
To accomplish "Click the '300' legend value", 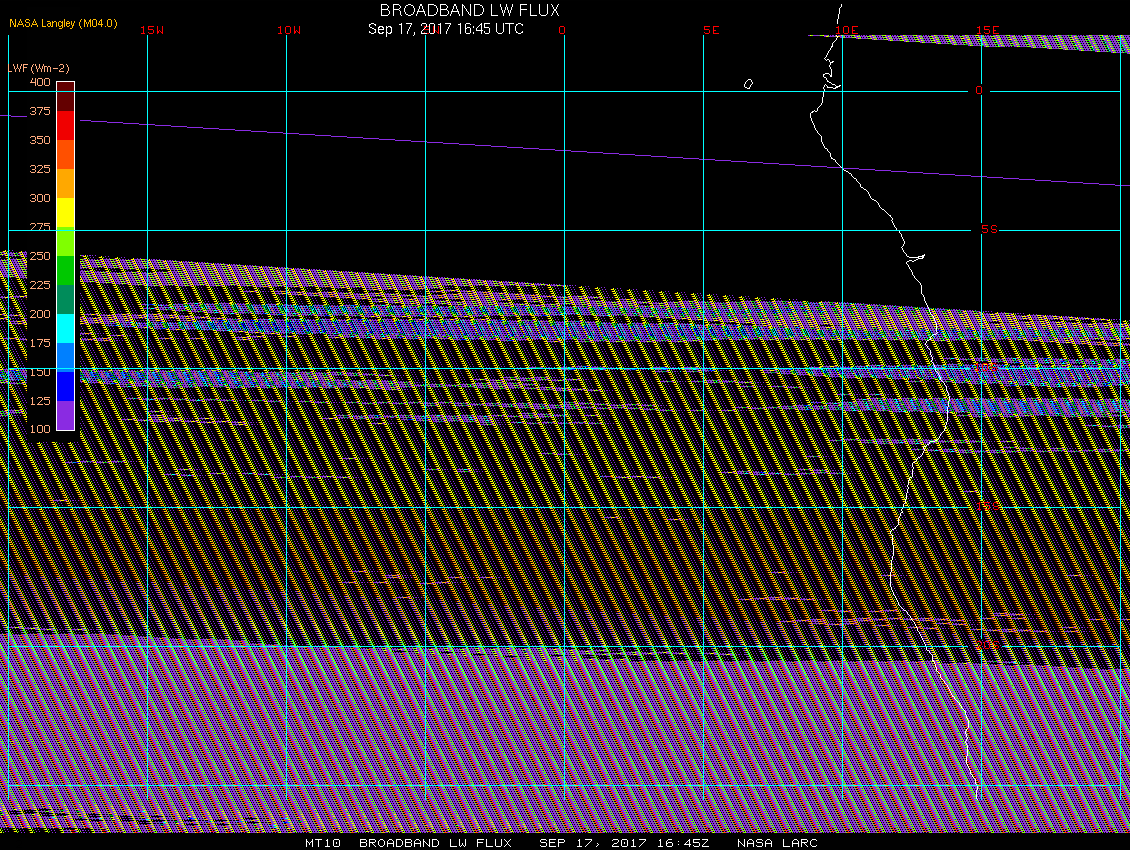I will (x=40, y=198).
